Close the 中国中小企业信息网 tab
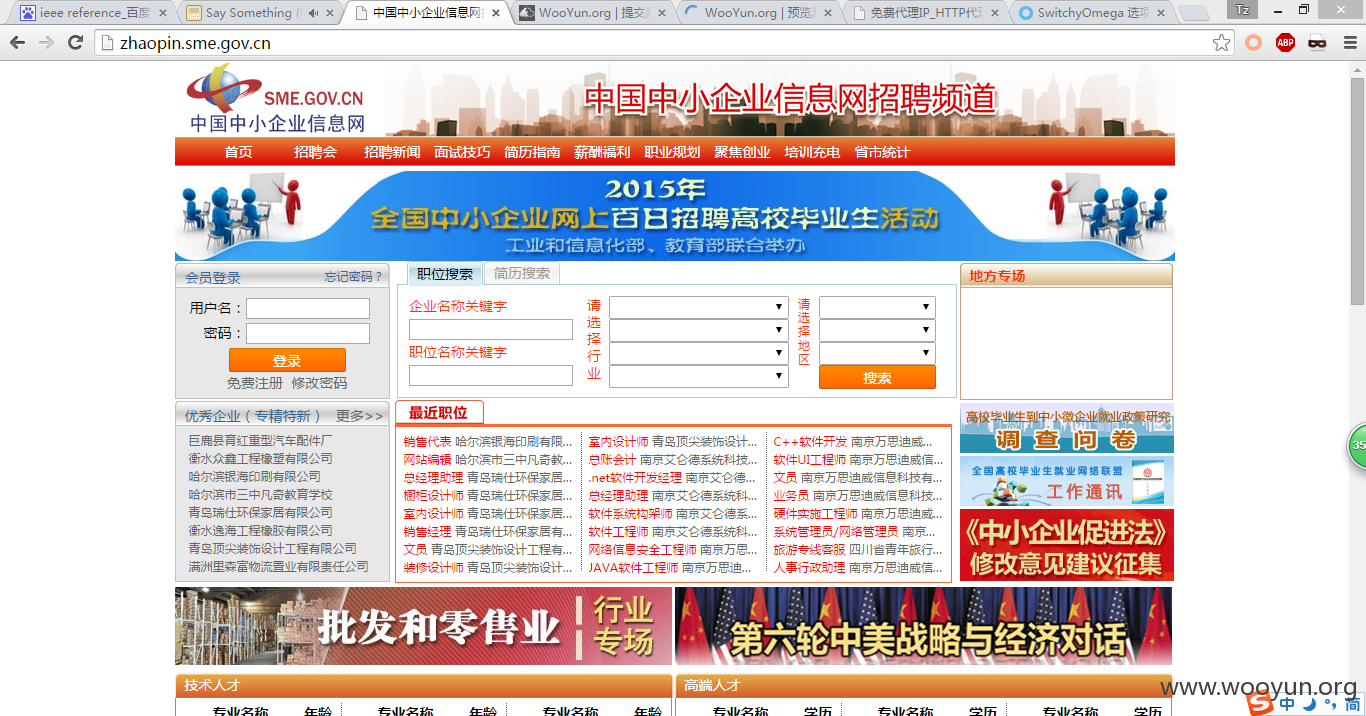The width and height of the screenshot is (1366, 716). pyautogui.click(x=496, y=13)
